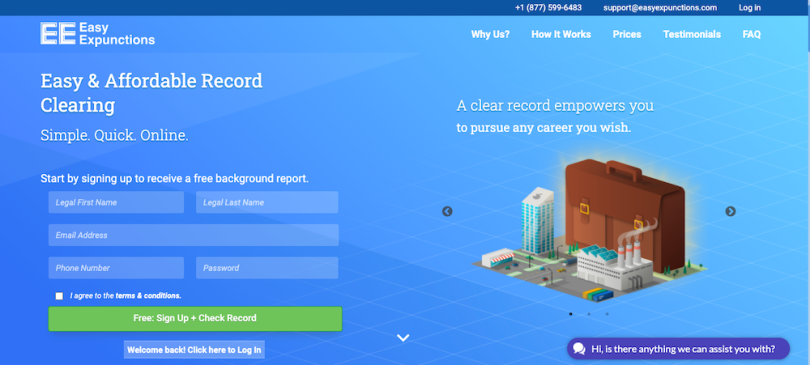
Task: Focus the Phone Number field
Action: [x=116, y=268]
